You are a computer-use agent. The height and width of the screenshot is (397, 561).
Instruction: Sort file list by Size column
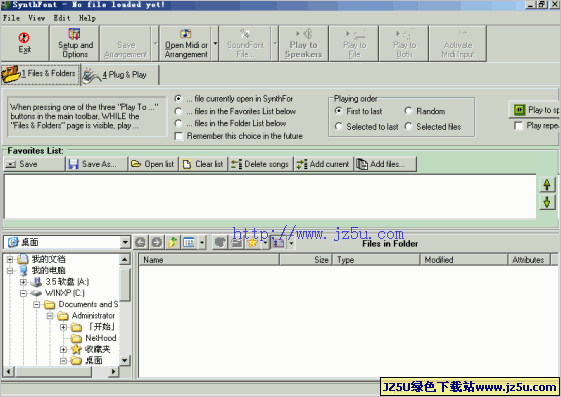click(x=306, y=260)
